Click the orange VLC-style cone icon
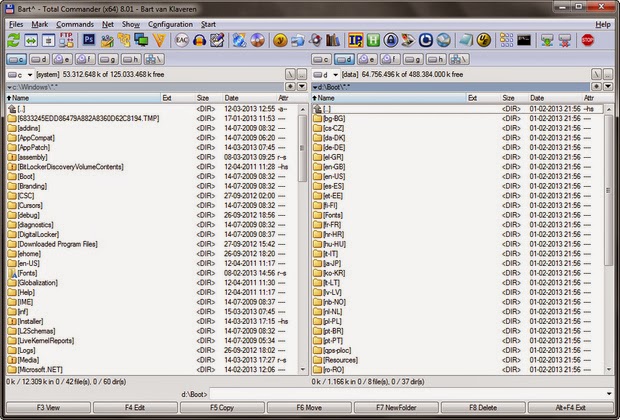 pos(159,40)
